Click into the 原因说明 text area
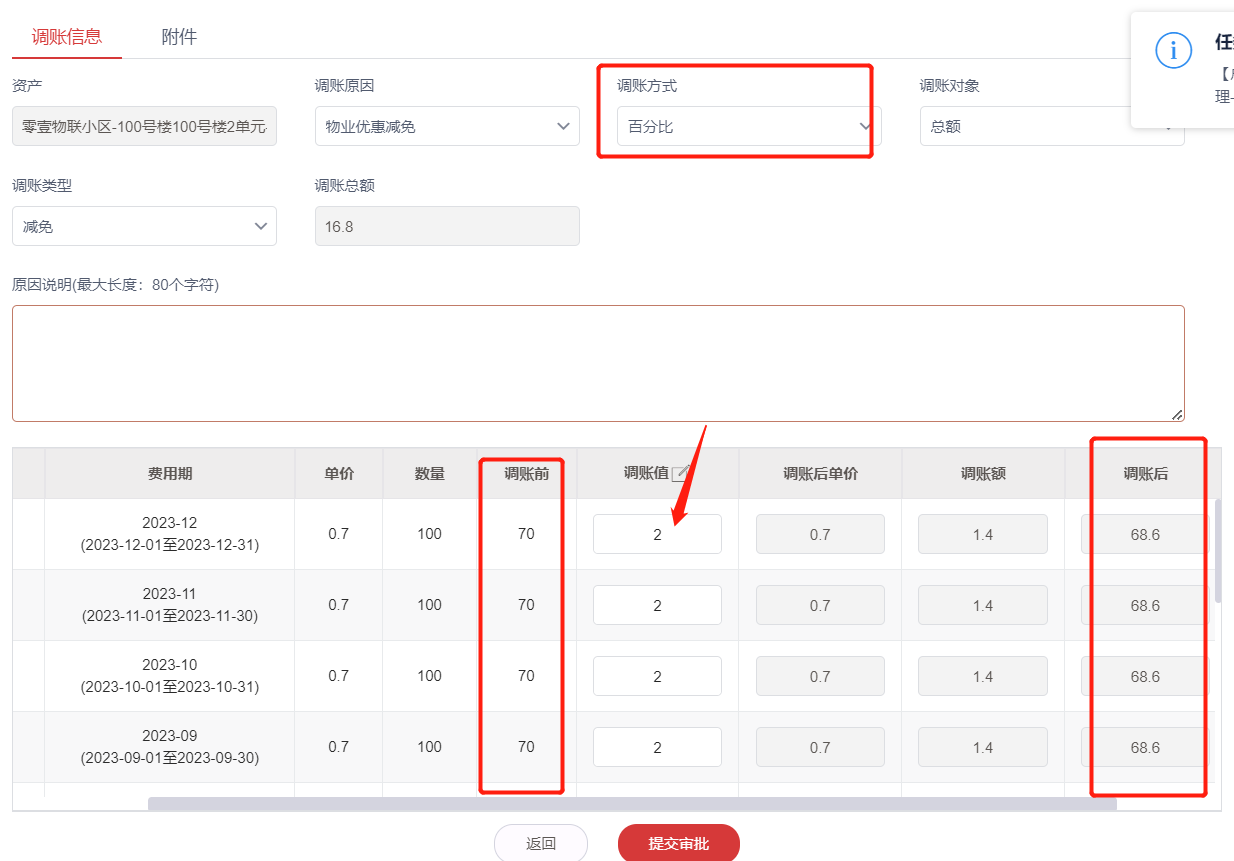This screenshot has width=1234, height=861. click(x=598, y=363)
